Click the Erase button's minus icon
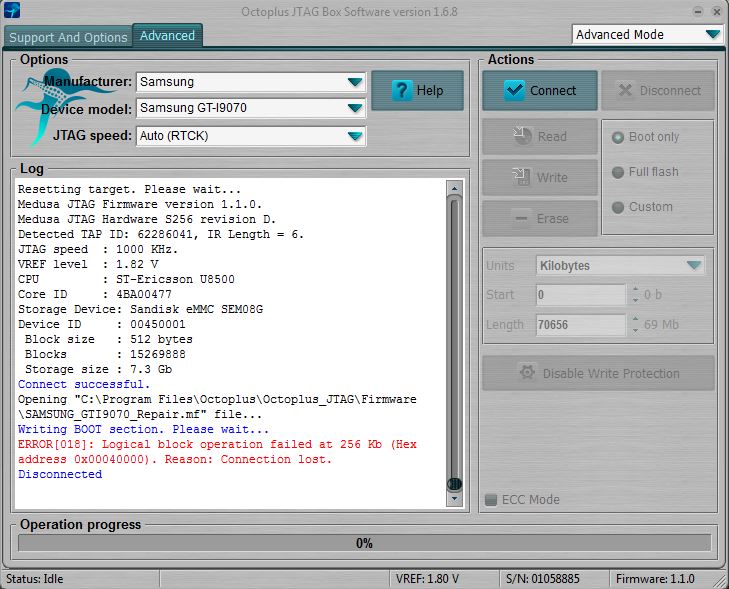729x589 pixels. pos(522,218)
